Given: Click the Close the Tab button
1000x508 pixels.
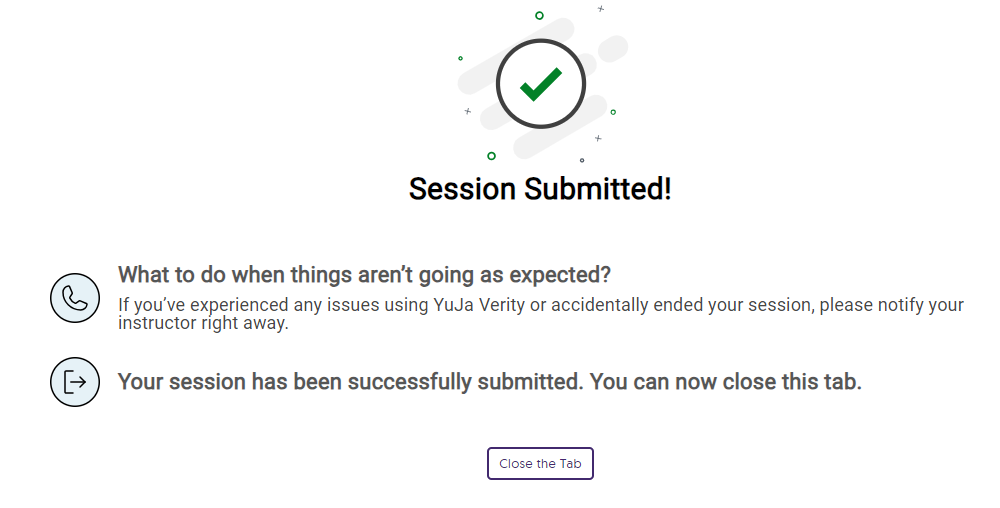Looking at the screenshot, I should click(x=540, y=463).
